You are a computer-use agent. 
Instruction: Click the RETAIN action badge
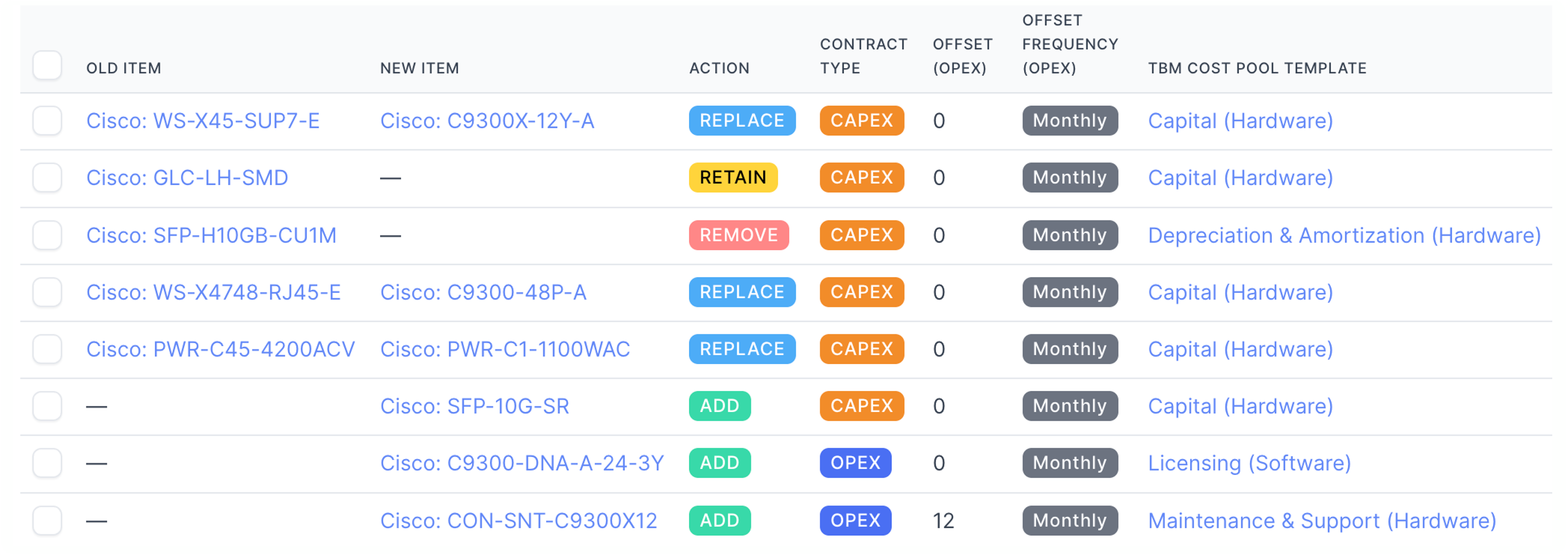[733, 177]
